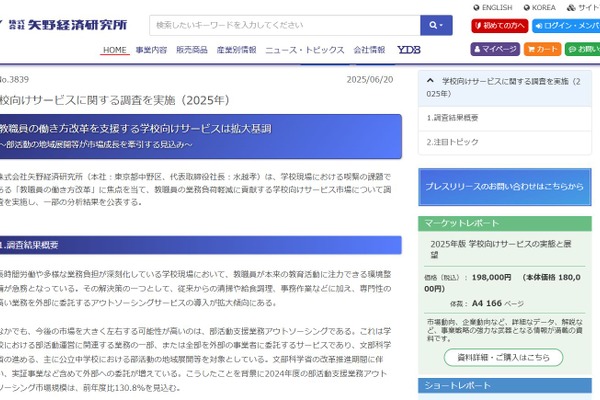Open the 産業別情報 menu
This screenshot has height=400, width=600.
pyautogui.click(x=236, y=50)
